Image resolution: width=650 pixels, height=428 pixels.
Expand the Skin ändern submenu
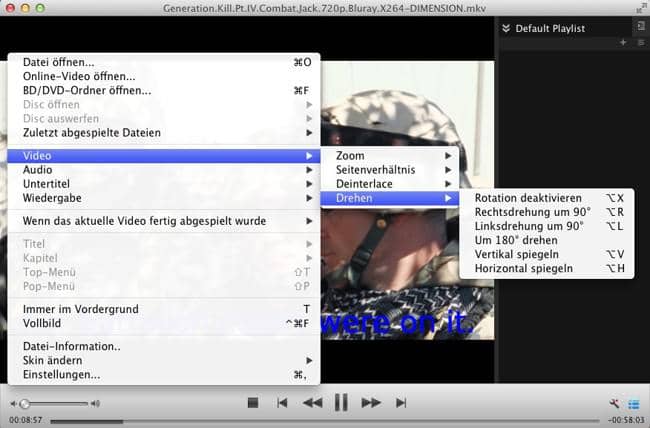pyautogui.click(x=164, y=360)
